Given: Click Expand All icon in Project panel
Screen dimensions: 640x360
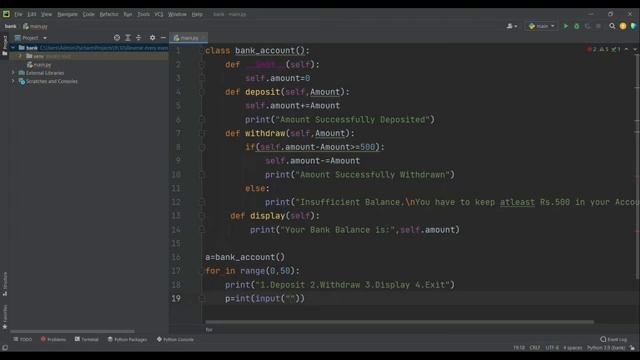Looking at the screenshot, I should [128, 38].
